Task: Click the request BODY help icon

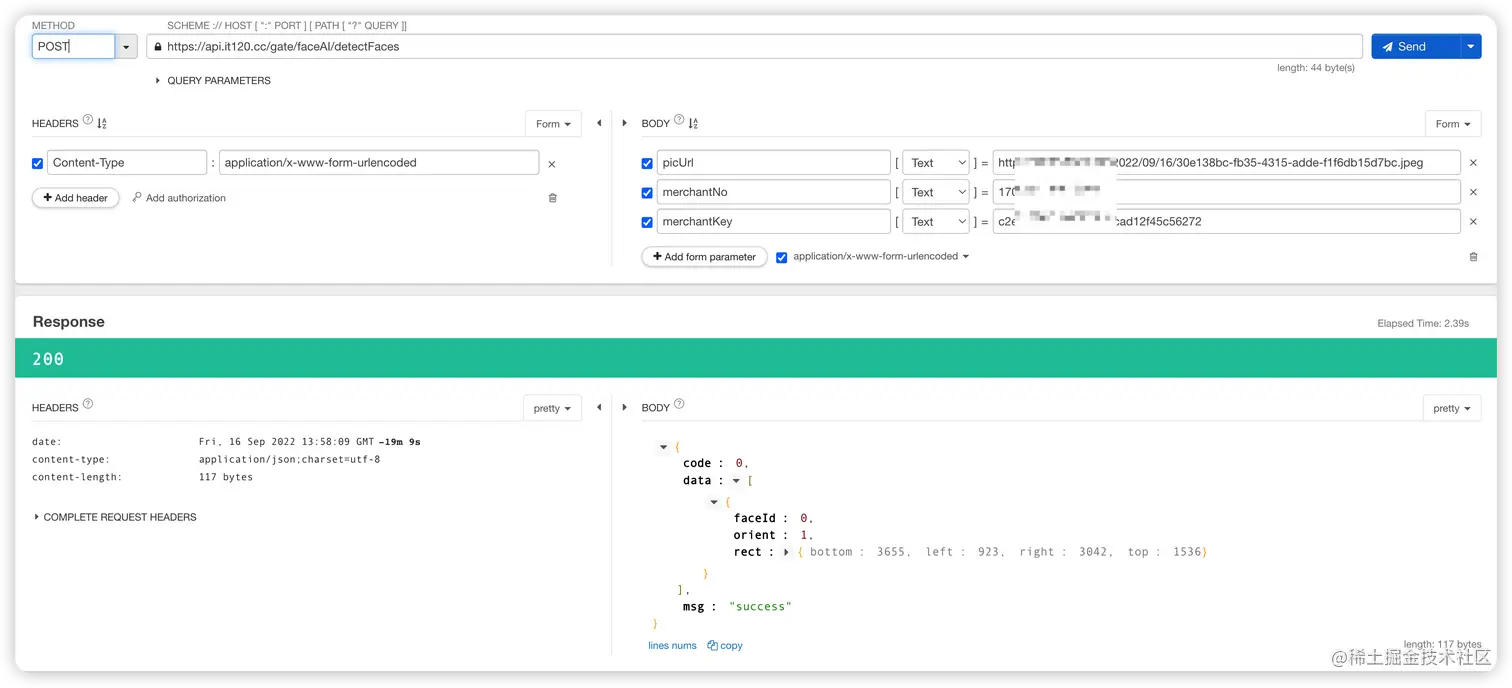Action: pos(679,120)
